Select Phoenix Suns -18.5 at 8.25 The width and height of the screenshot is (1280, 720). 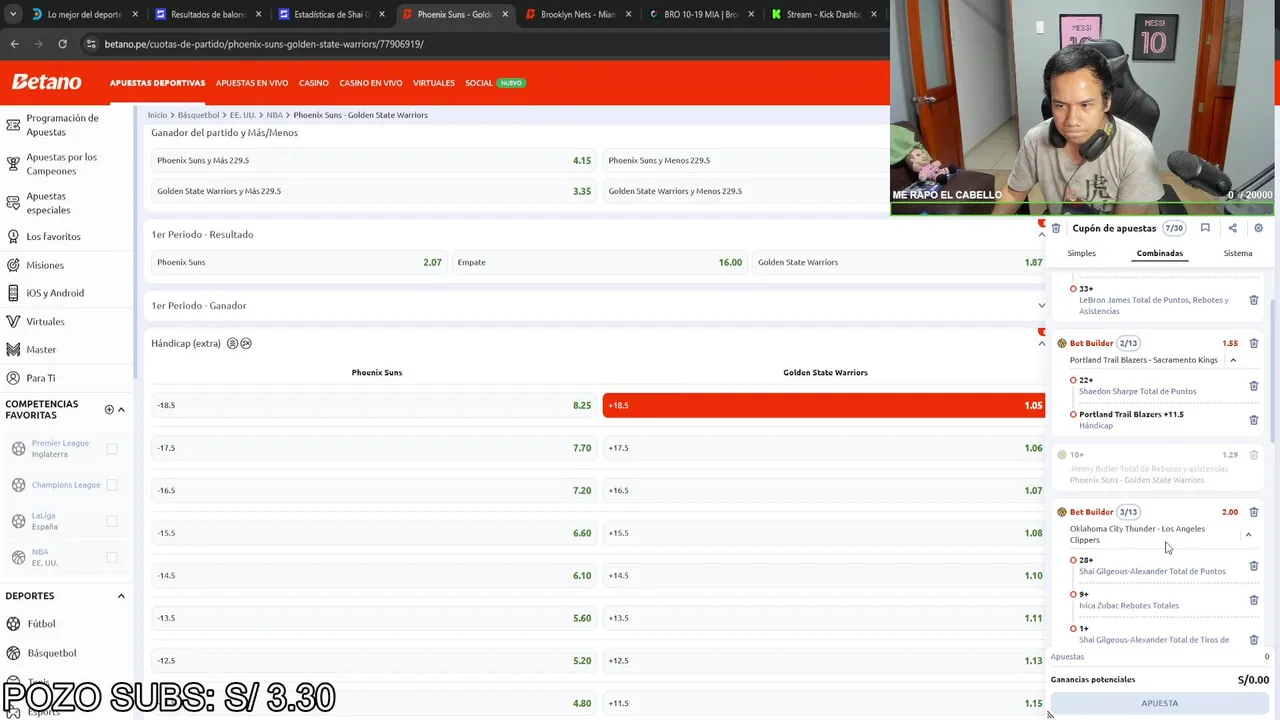[373, 405]
